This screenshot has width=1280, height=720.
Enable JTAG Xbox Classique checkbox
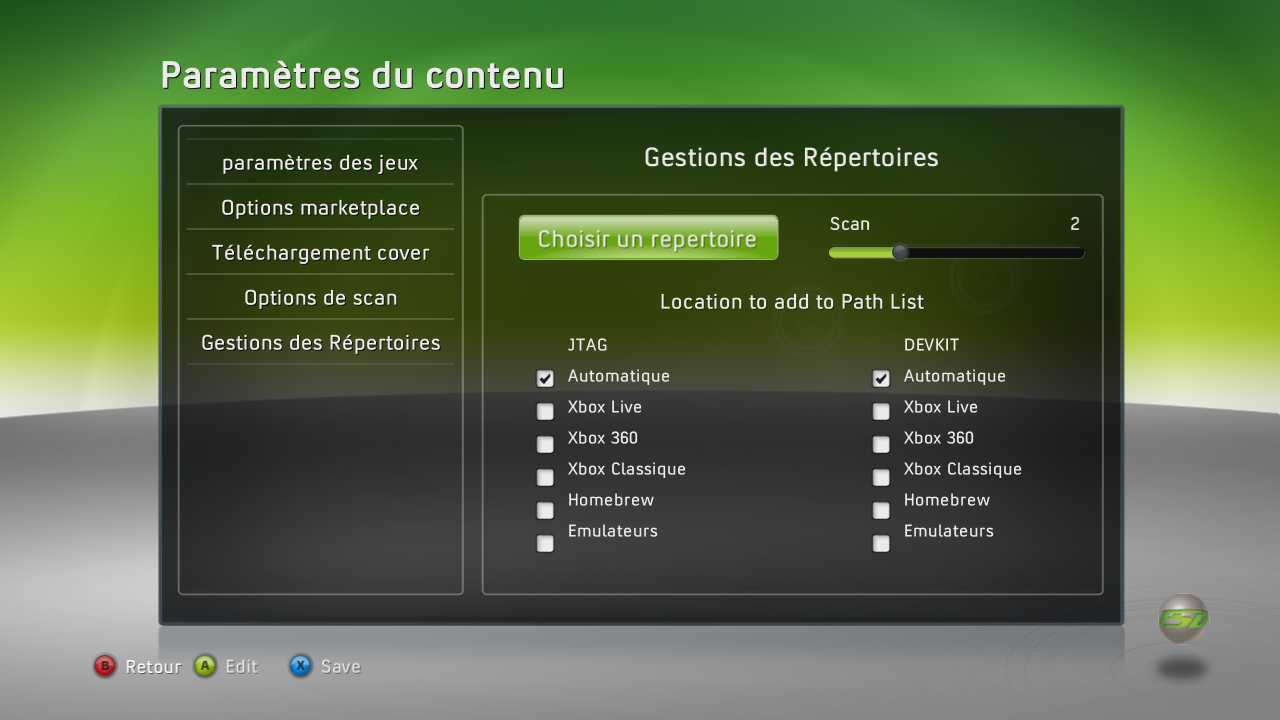point(545,477)
